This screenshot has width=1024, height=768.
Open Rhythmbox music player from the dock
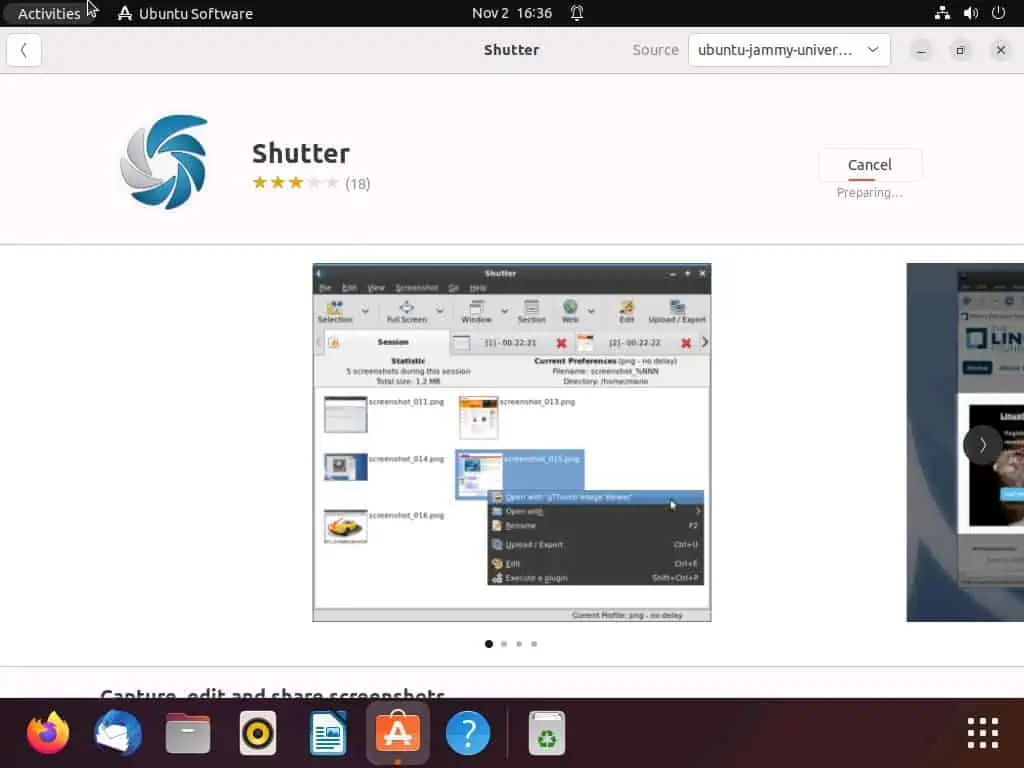[257, 732]
